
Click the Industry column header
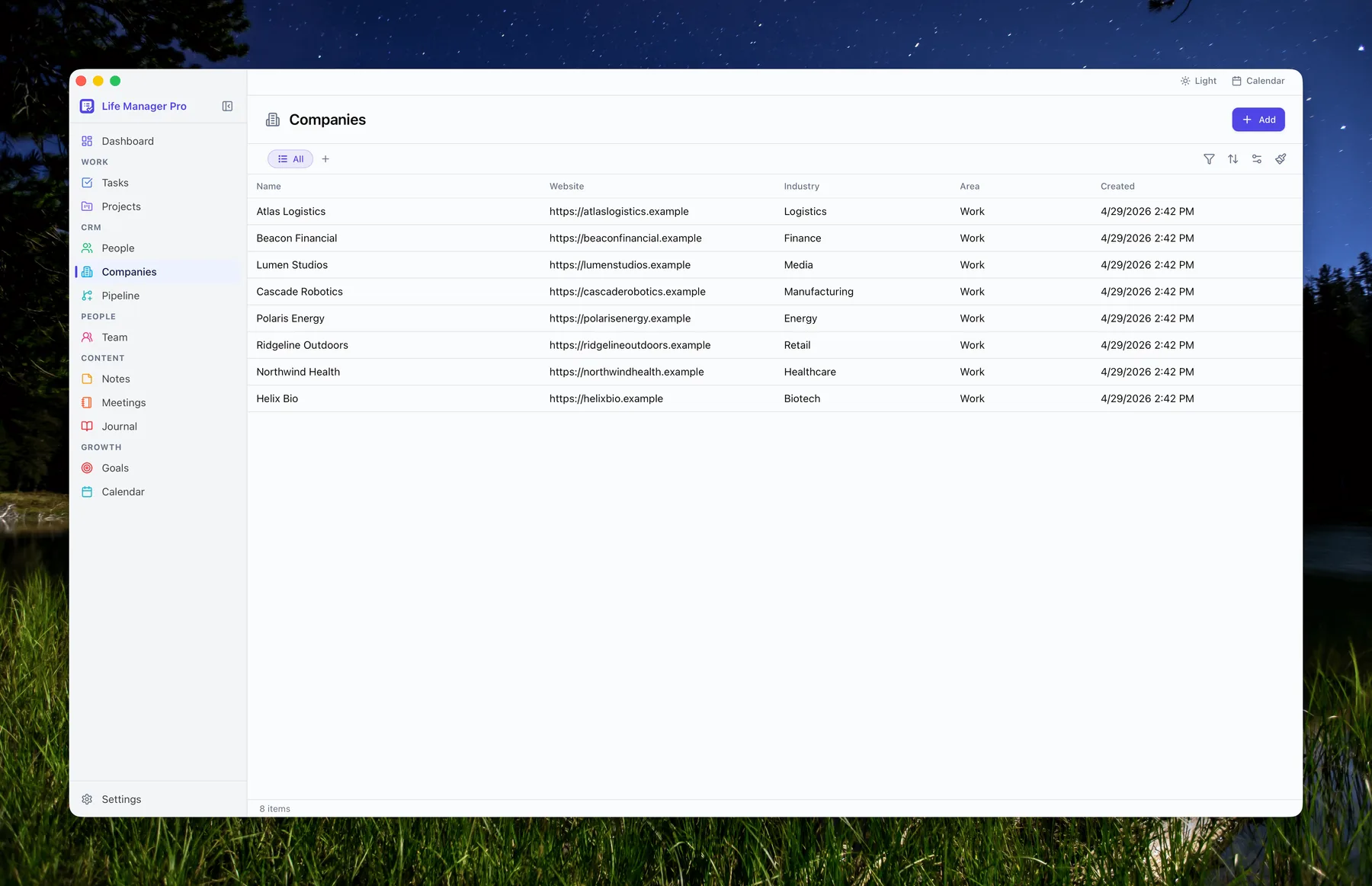pyautogui.click(x=801, y=186)
